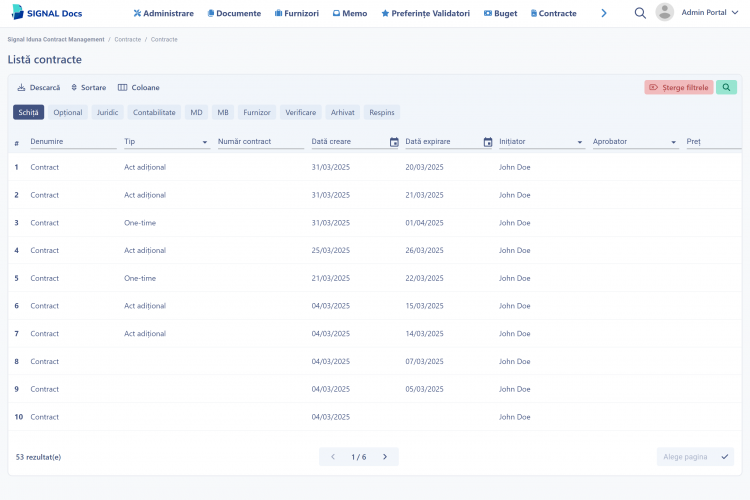750x500 pixels.
Task: Confirm page choice with checkmark icon
Action: point(725,456)
